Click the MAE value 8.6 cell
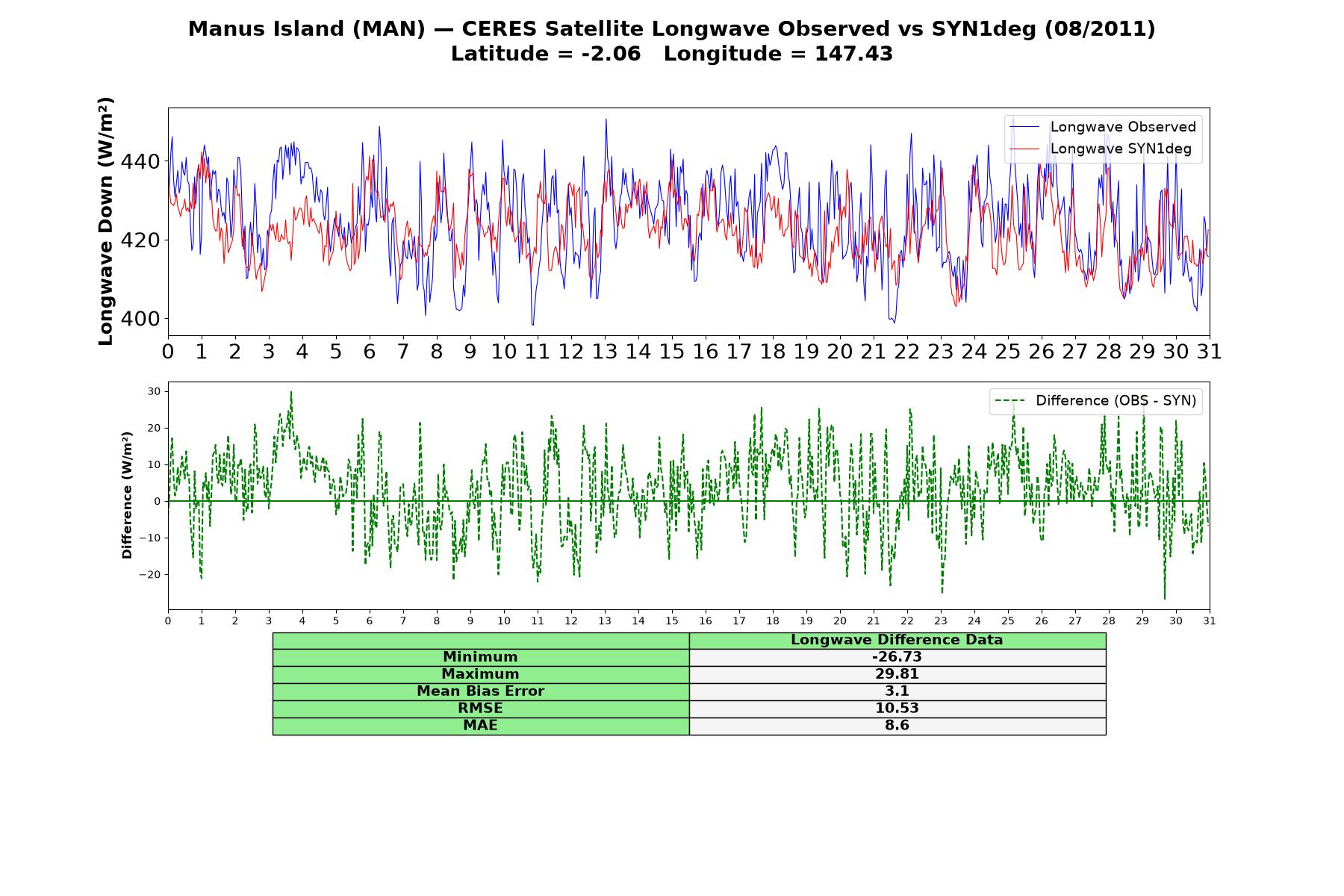1344x896 pixels. coord(897,726)
